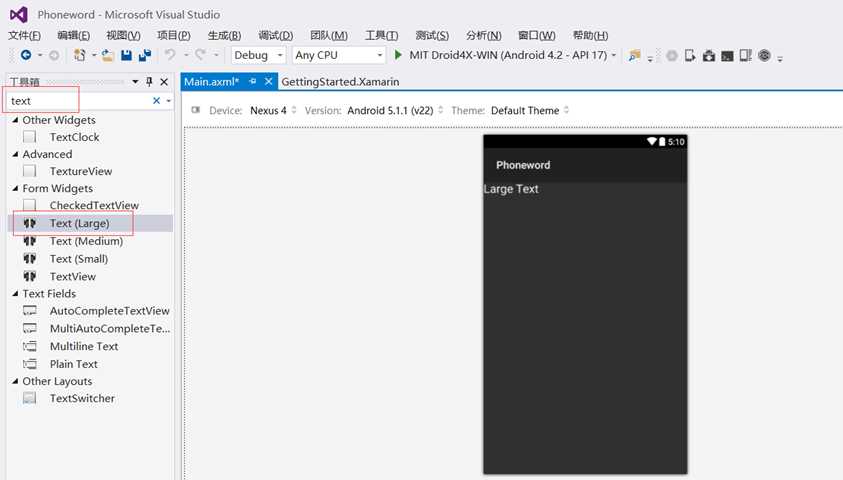Collapse the Other Widgets group
This screenshot has height=480, width=843.
coord(15,120)
